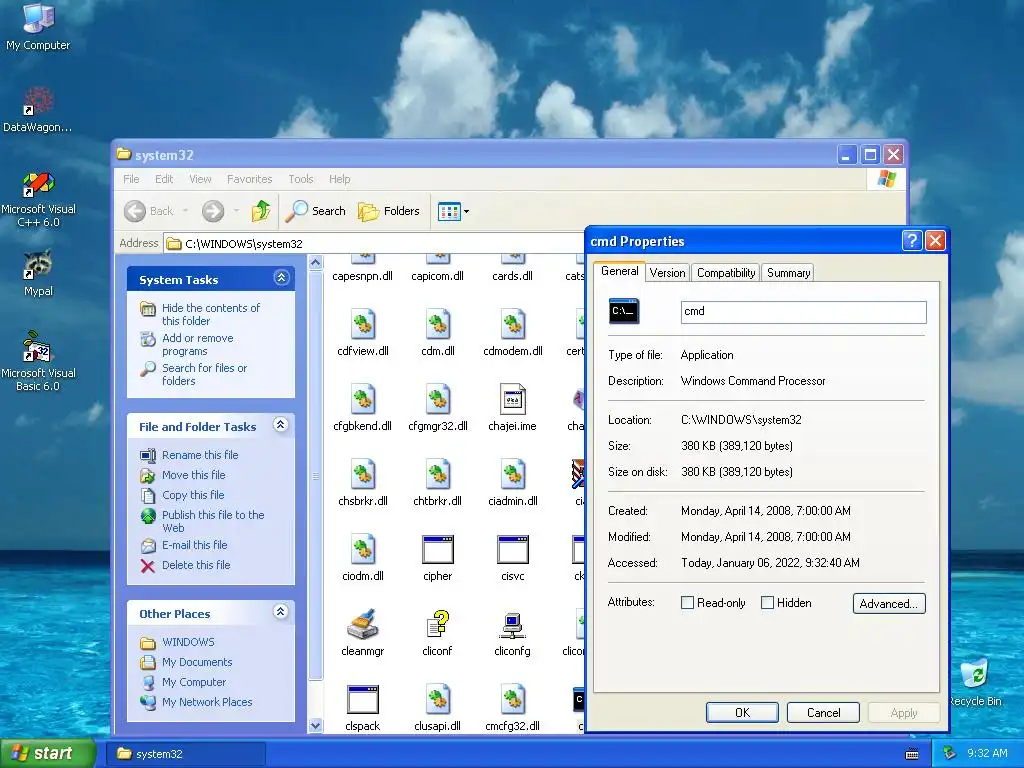Click Search for files or folders link
This screenshot has height=768, width=1024.
pyautogui.click(x=204, y=374)
